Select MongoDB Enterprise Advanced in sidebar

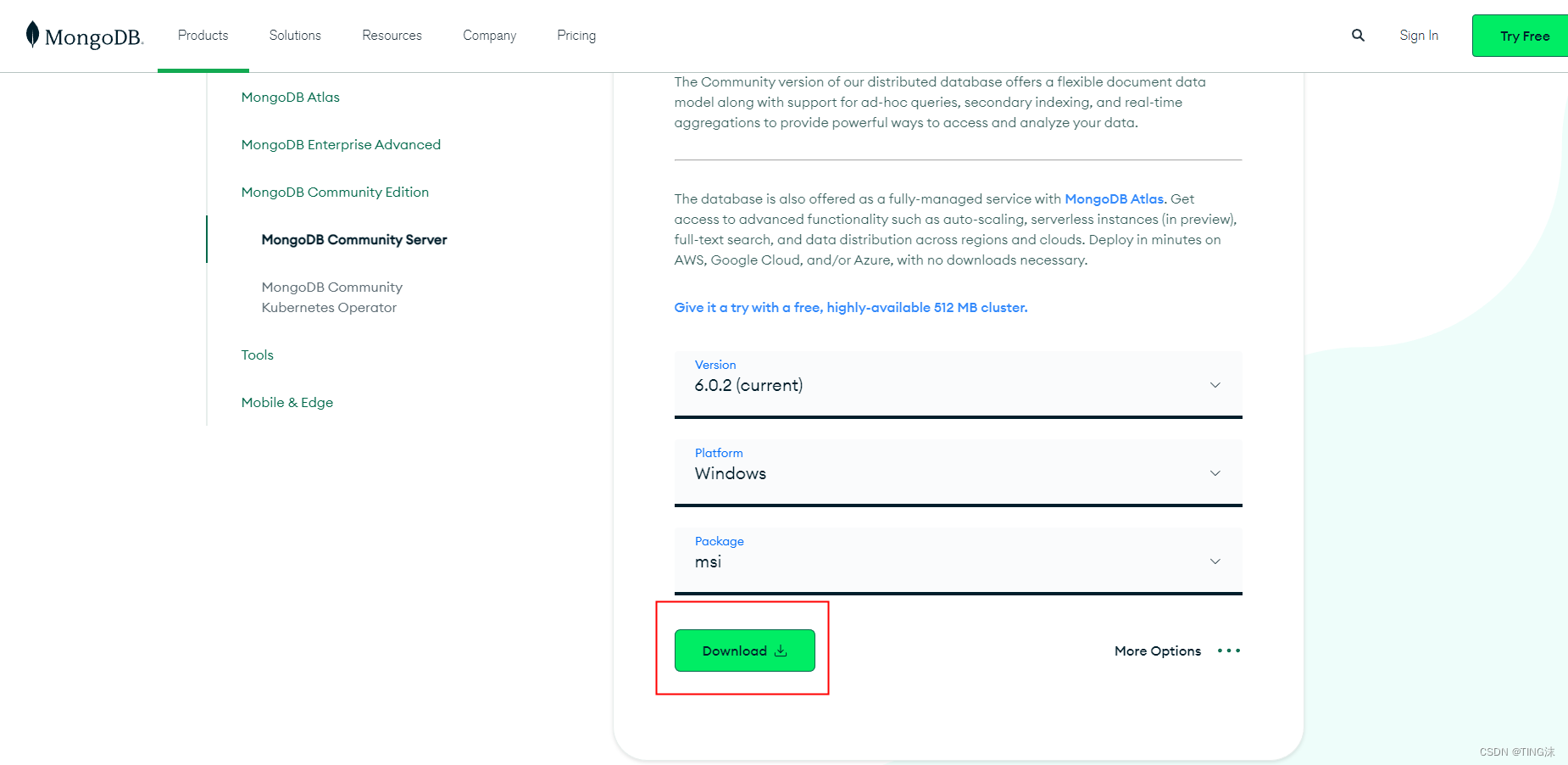coord(341,144)
